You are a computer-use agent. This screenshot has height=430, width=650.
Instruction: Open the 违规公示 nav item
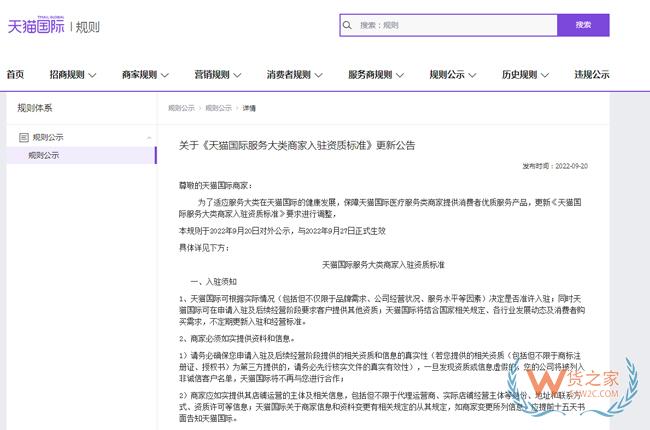(x=592, y=75)
